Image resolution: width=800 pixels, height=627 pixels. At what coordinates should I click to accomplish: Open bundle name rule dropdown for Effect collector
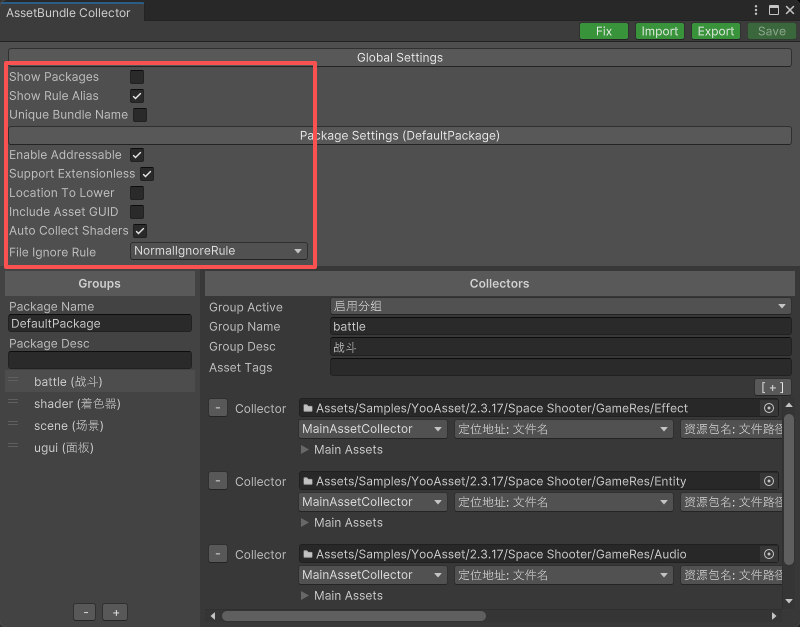click(x=732, y=429)
